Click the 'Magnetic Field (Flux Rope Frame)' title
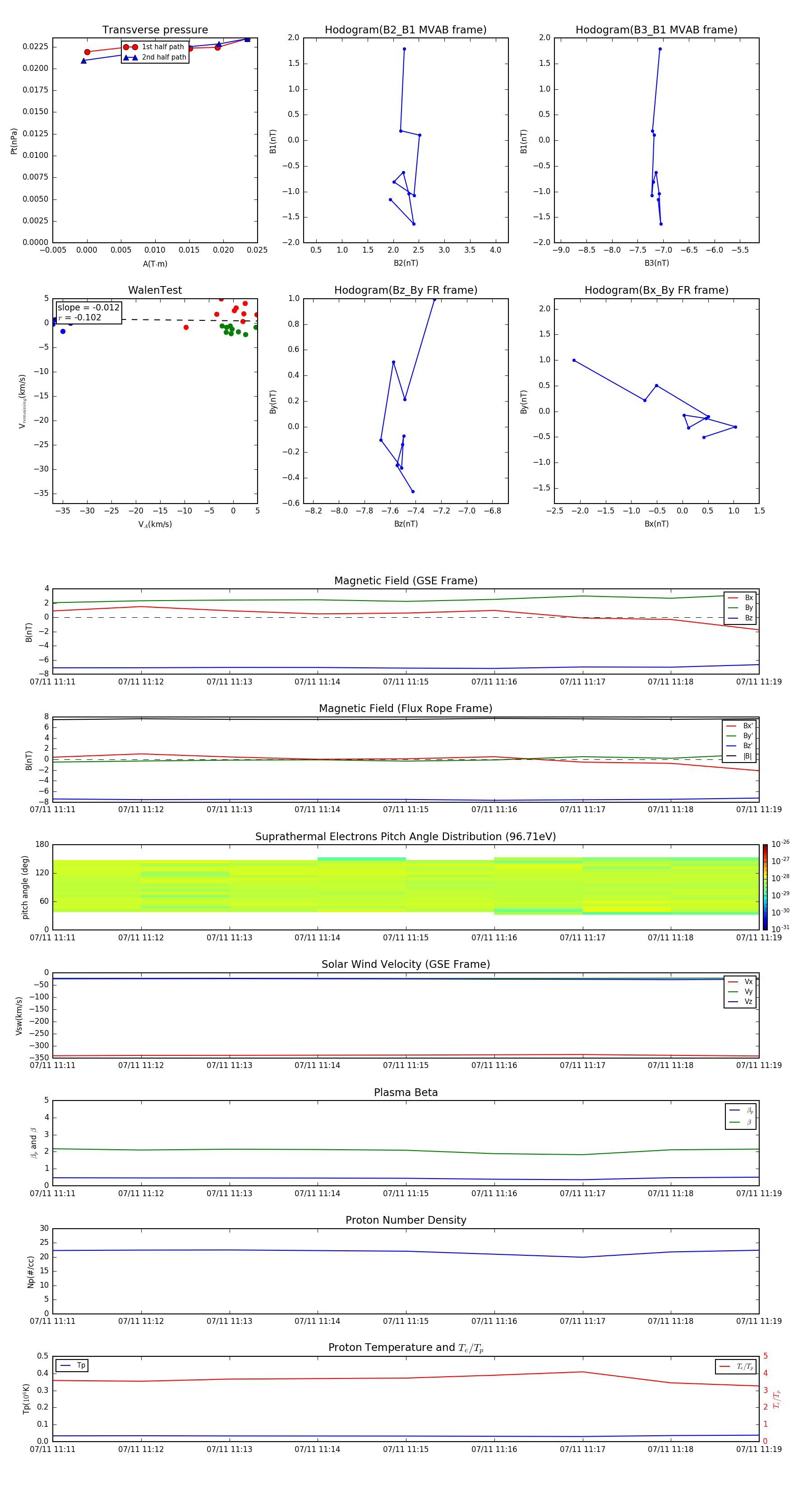 point(406,709)
